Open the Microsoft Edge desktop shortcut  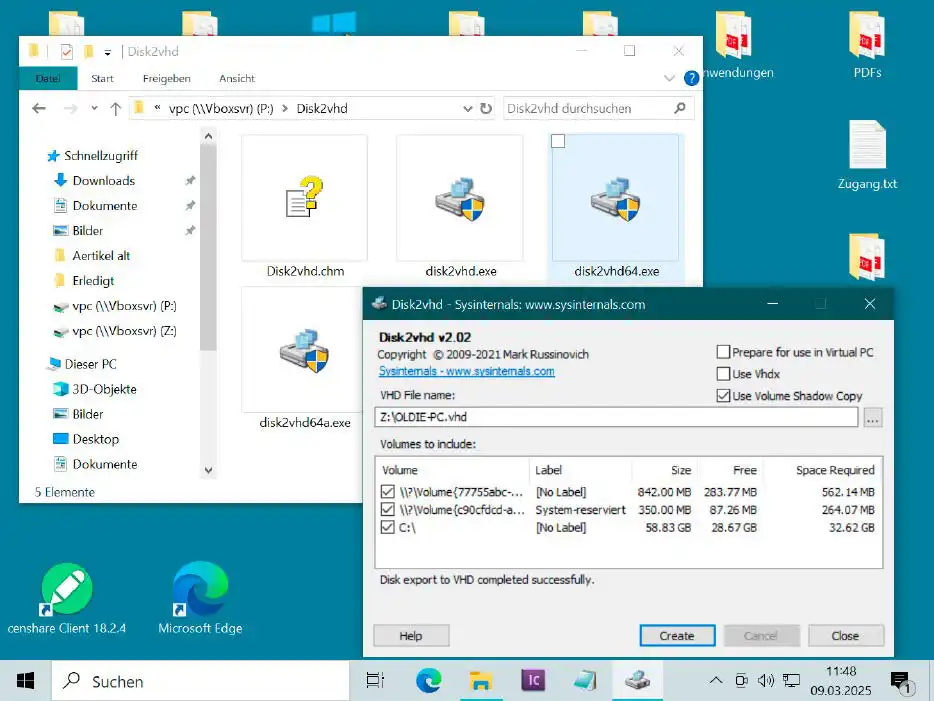point(200,599)
